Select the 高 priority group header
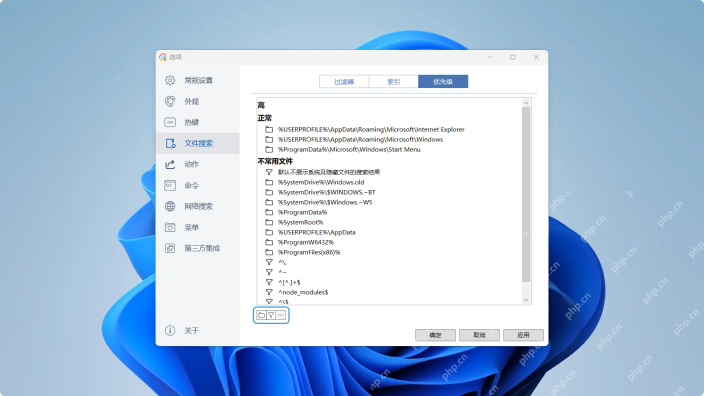 [x=261, y=106]
